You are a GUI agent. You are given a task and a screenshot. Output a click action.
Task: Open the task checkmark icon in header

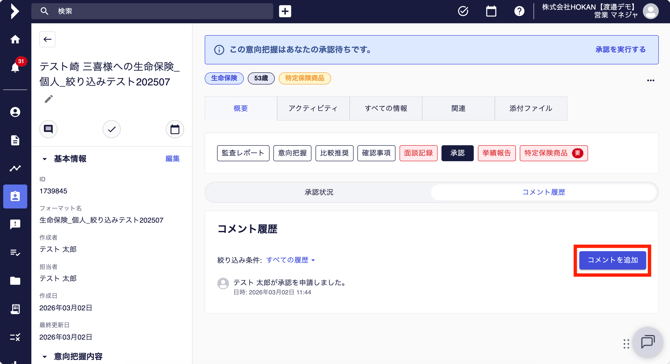(x=463, y=11)
